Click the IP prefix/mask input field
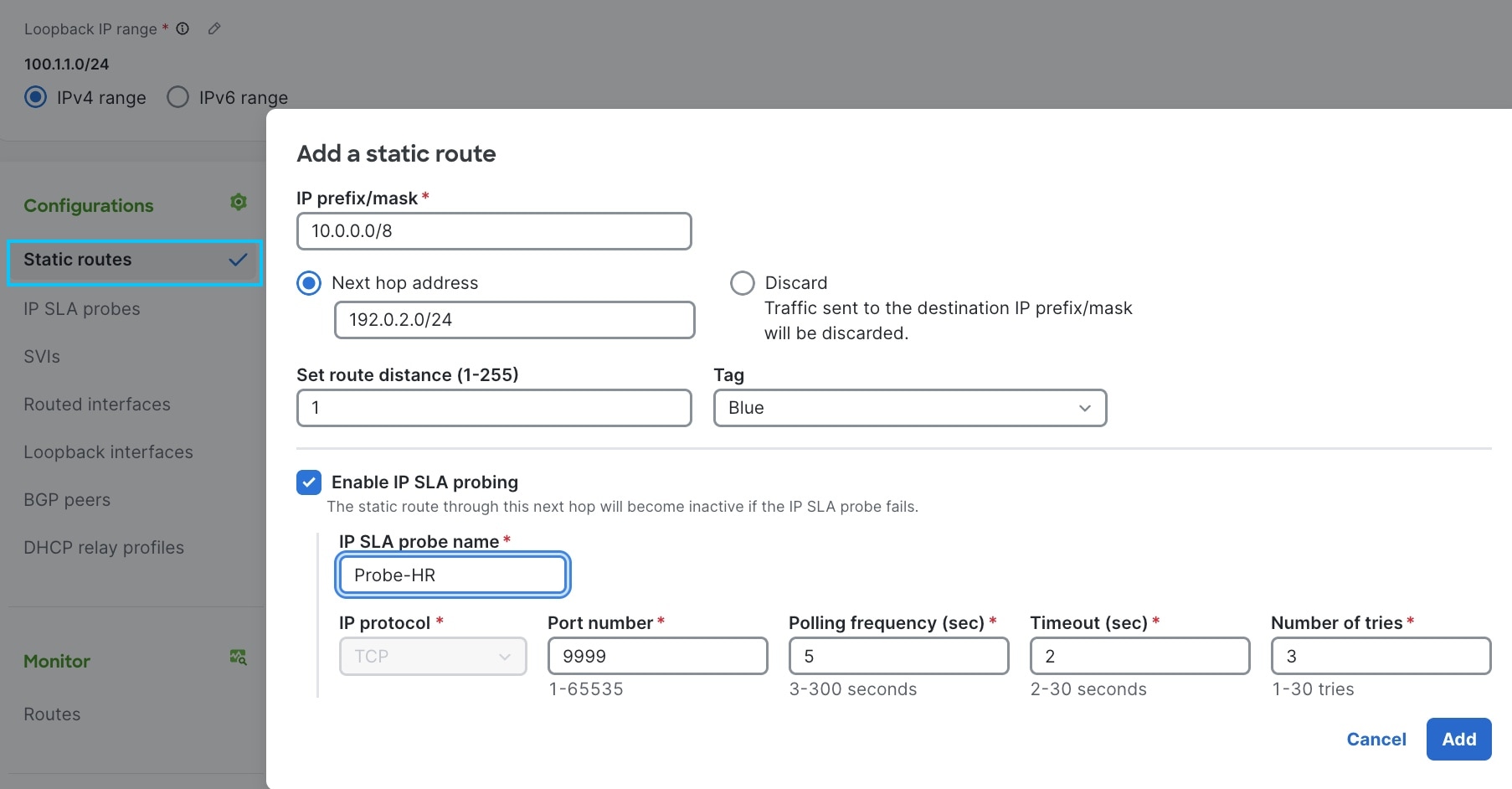The width and height of the screenshot is (1512, 789). click(493, 231)
